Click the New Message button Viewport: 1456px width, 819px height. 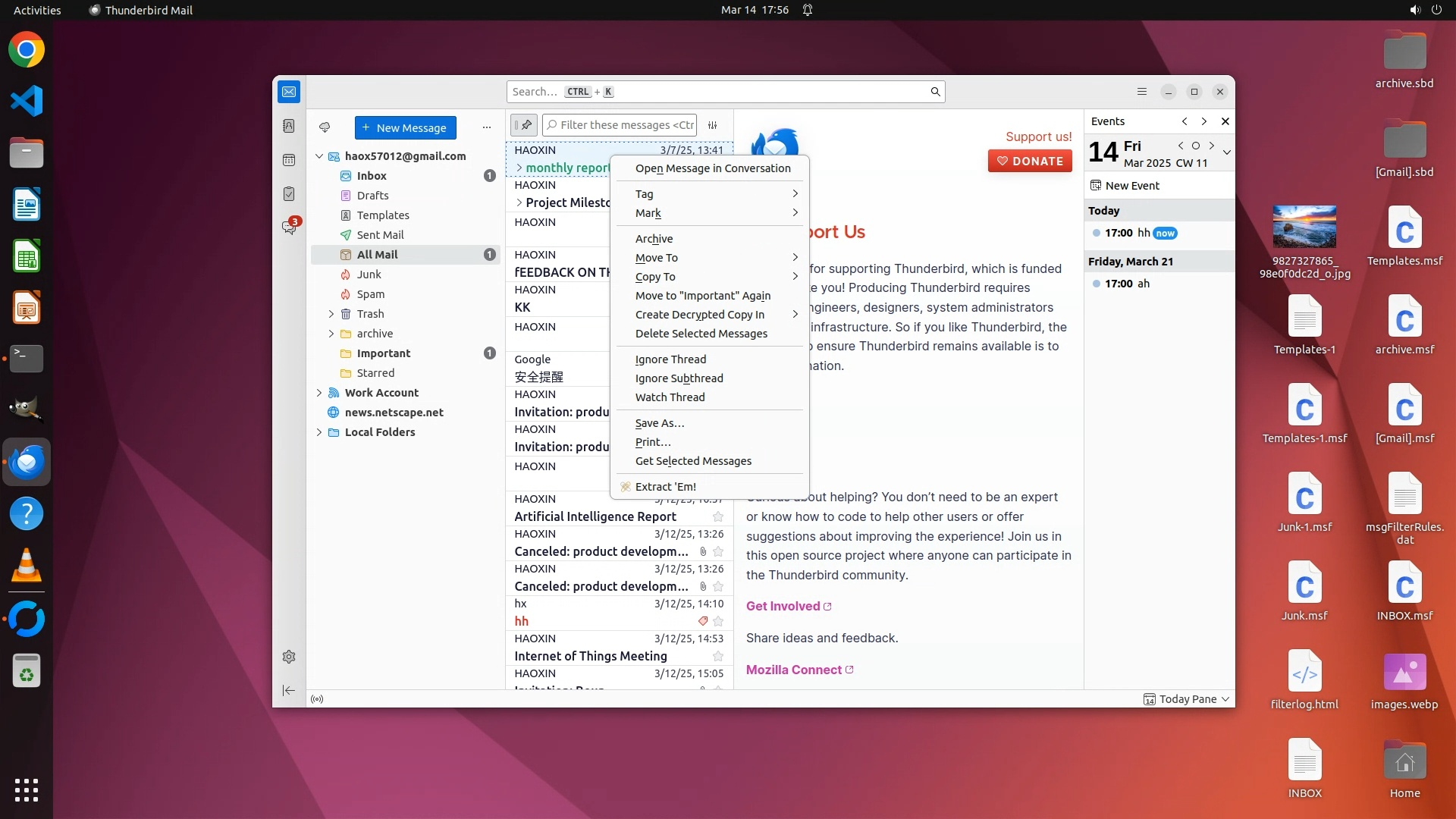[x=405, y=127]
